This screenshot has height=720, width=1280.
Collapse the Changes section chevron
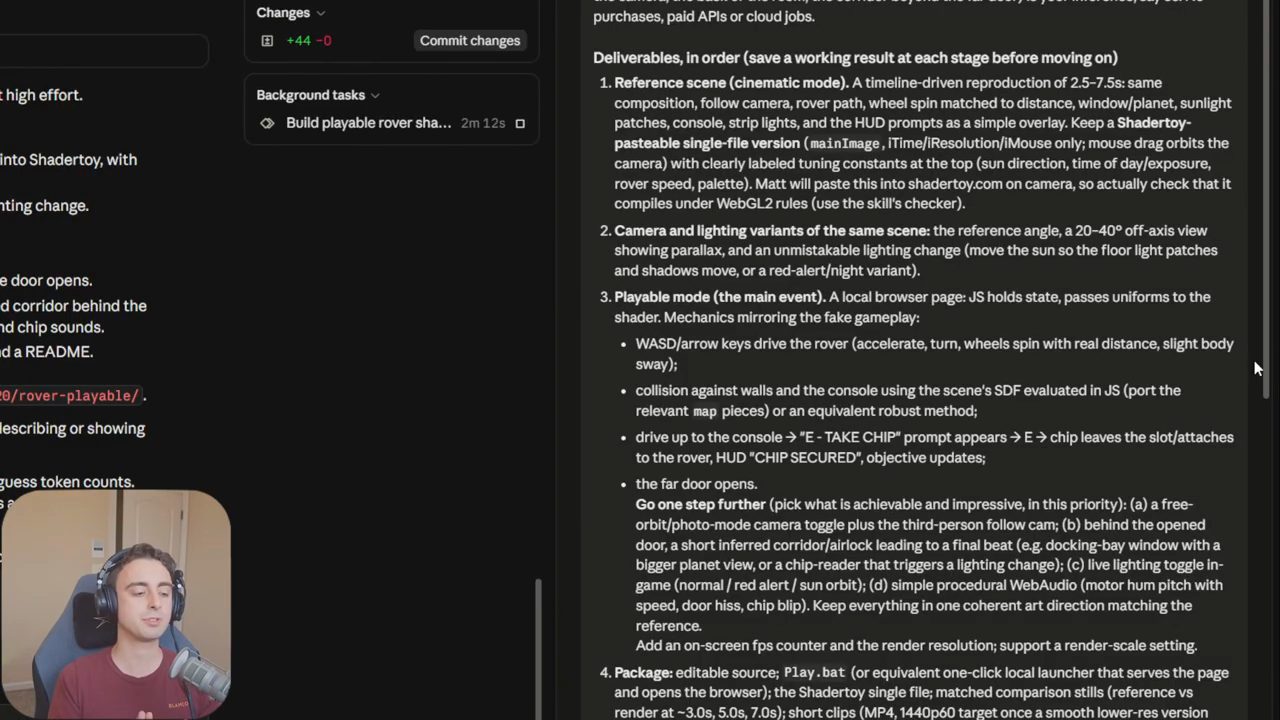click(320, 13)
